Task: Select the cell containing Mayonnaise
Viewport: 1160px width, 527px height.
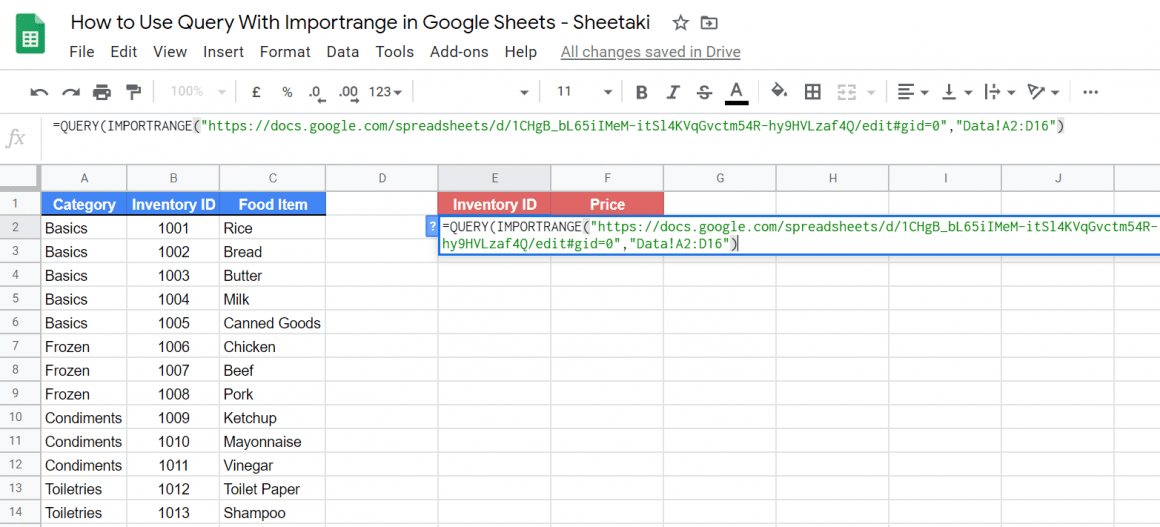Action: [273, 441]
